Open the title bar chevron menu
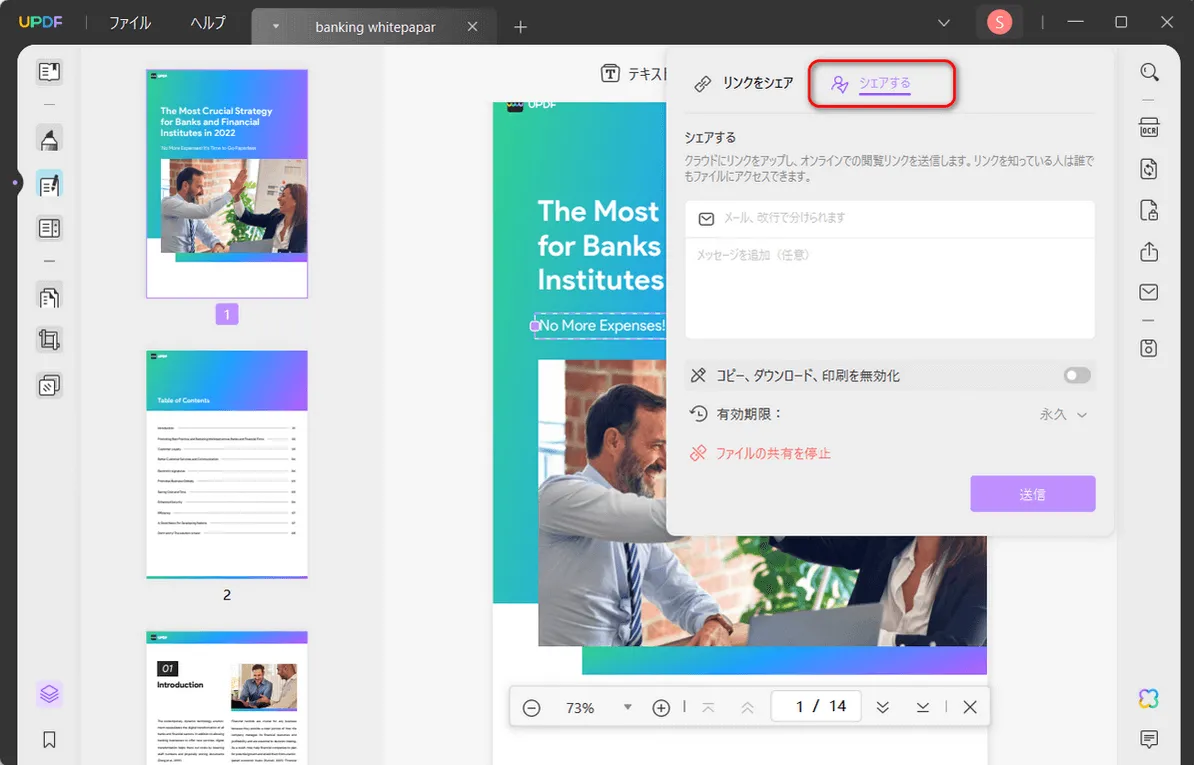Image resolution: width=1194 pixels, height=765 pixels. coord(943,23)
